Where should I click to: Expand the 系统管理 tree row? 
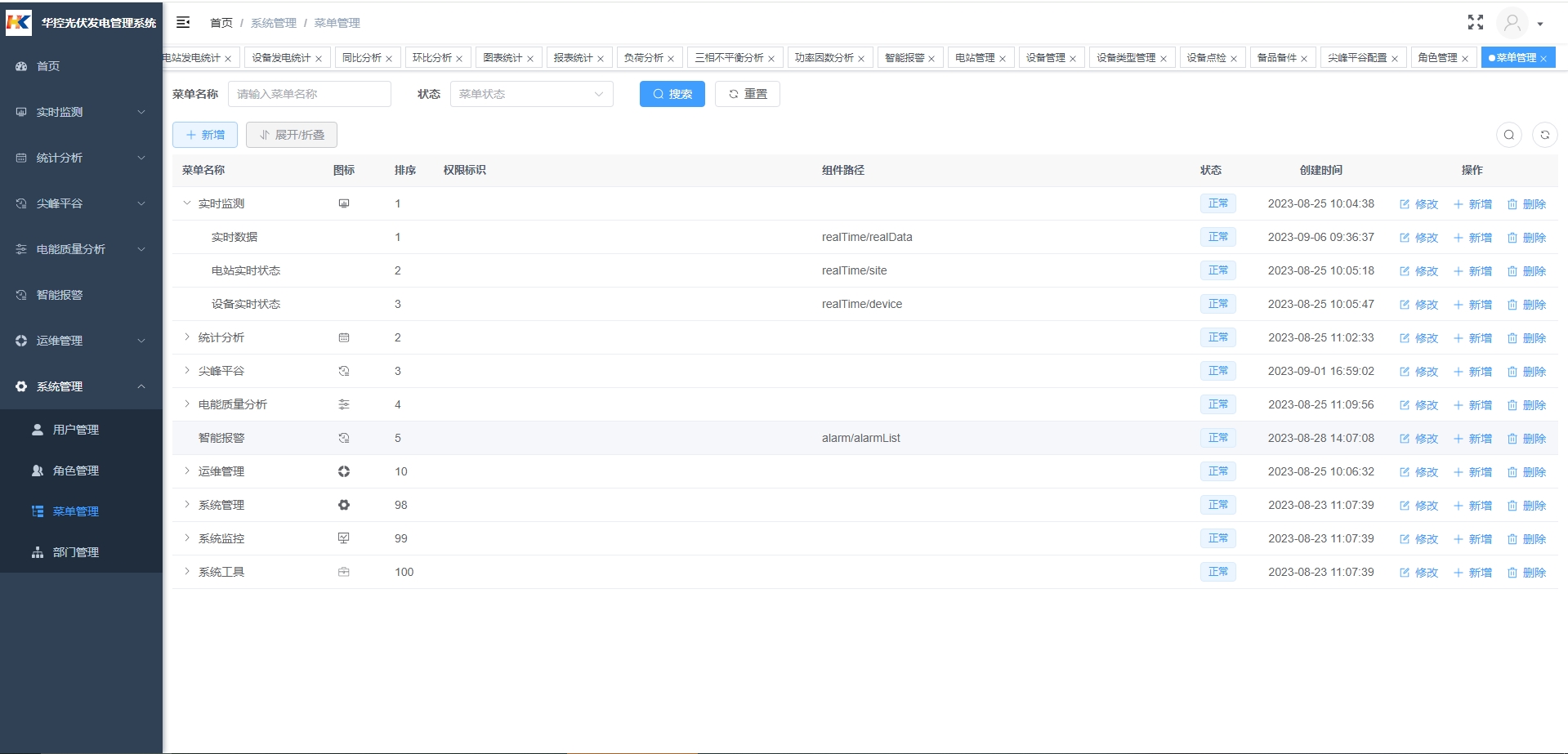click(187, 505)
